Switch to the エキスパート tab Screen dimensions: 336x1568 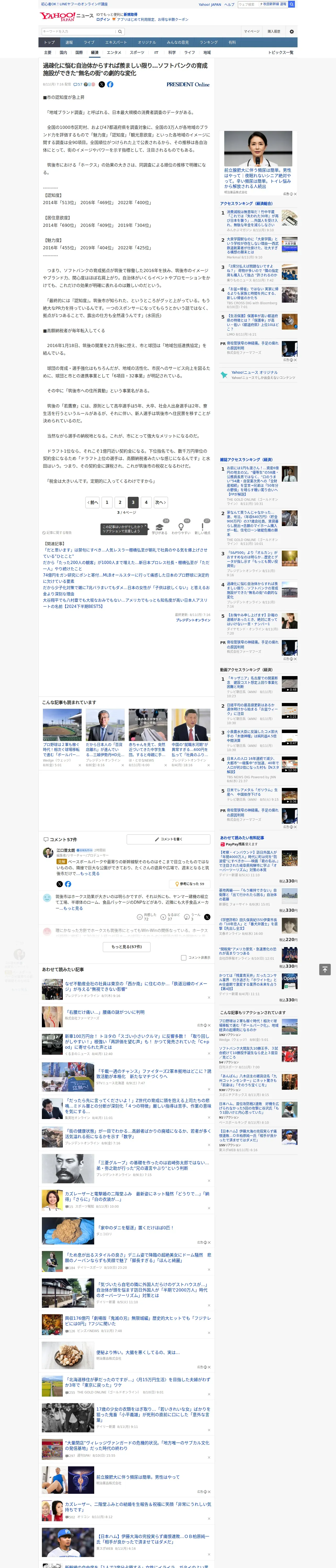pos(116,43)
